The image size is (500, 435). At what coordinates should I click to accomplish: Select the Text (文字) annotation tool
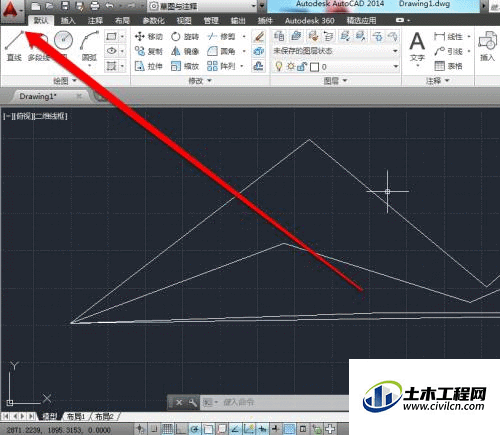coord(417,47)
